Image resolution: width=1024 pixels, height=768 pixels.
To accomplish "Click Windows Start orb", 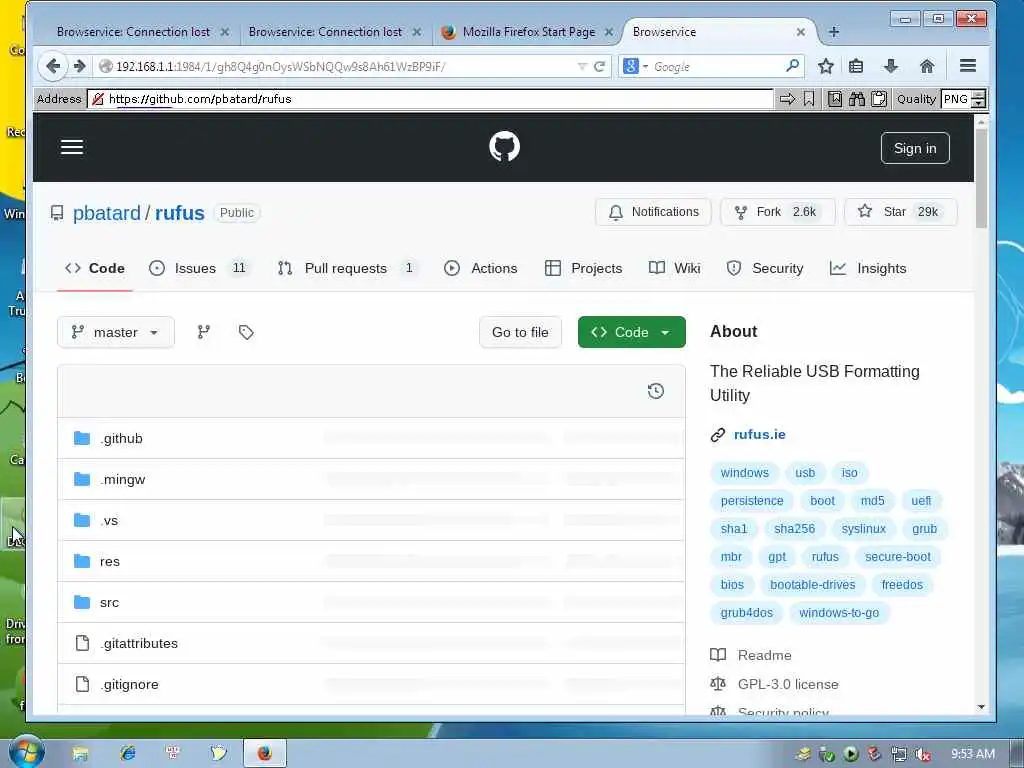I will pos(25,751).
